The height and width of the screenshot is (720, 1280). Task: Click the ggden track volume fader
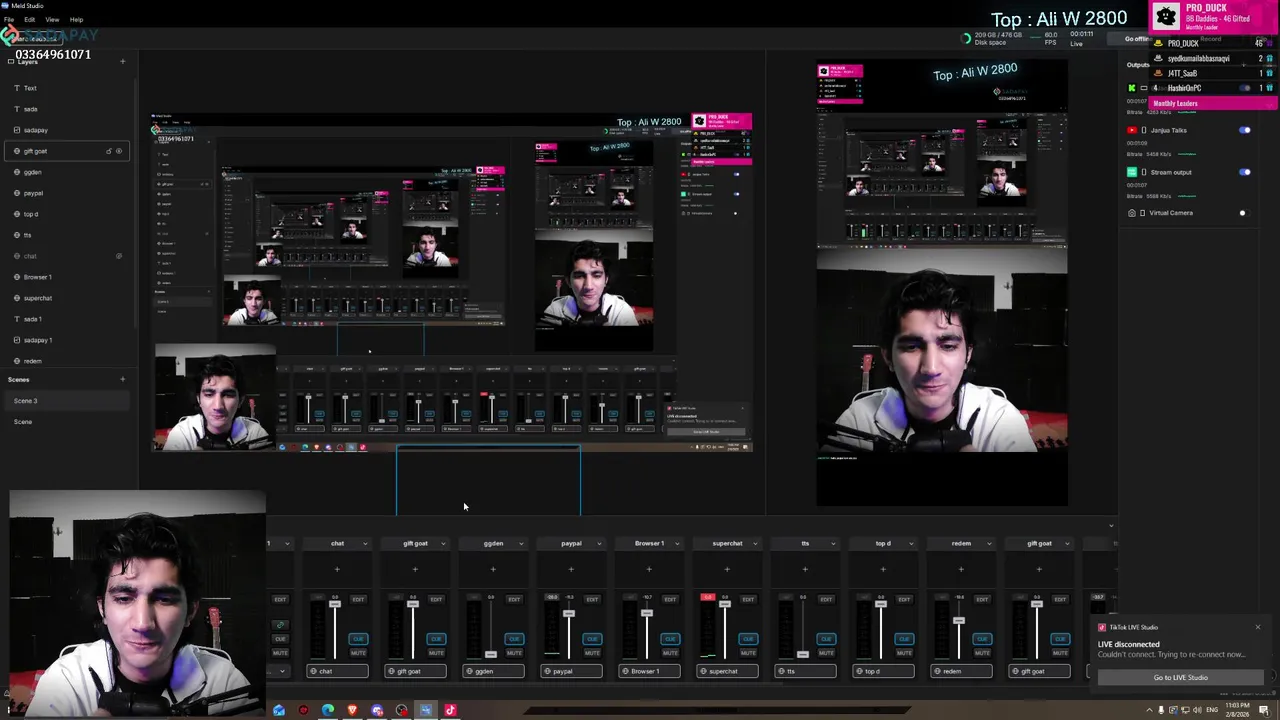490,653
